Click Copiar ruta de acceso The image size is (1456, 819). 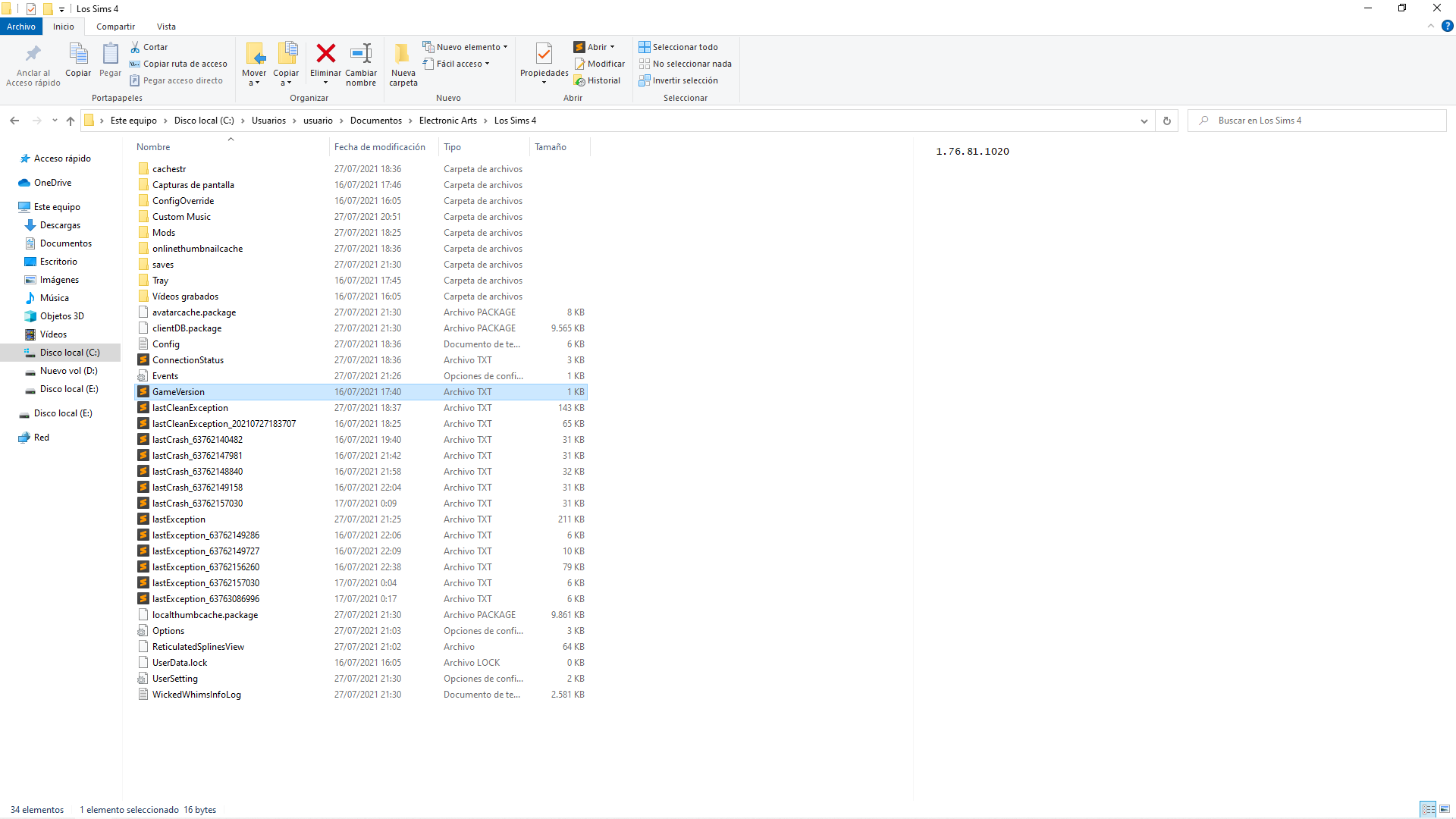pos(178,64)
